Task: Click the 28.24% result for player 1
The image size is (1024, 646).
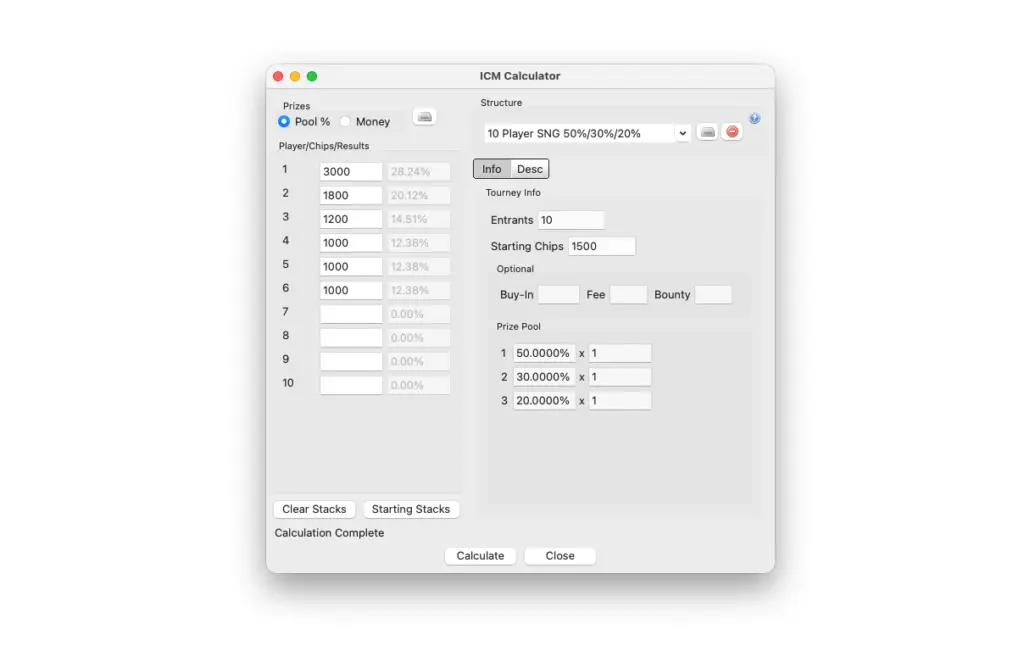Action: pyautogui.click(x=418, y=172)
